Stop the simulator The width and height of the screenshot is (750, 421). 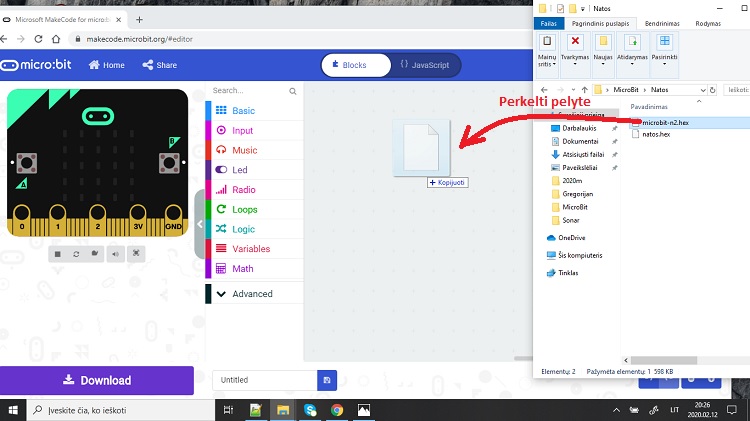coord(57,254)
